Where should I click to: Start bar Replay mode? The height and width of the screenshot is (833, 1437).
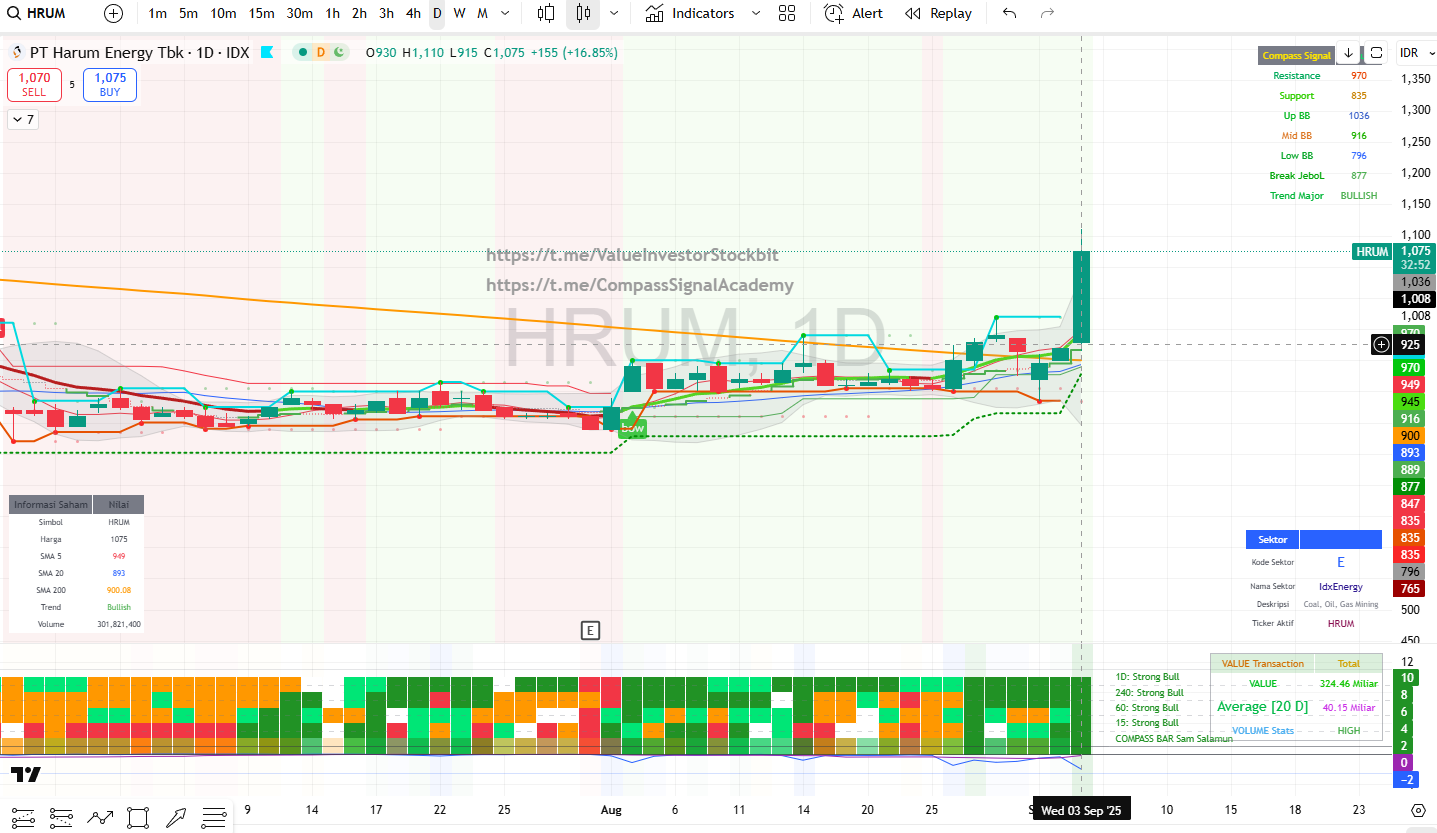pyautogui.click(x=938, y=13)
